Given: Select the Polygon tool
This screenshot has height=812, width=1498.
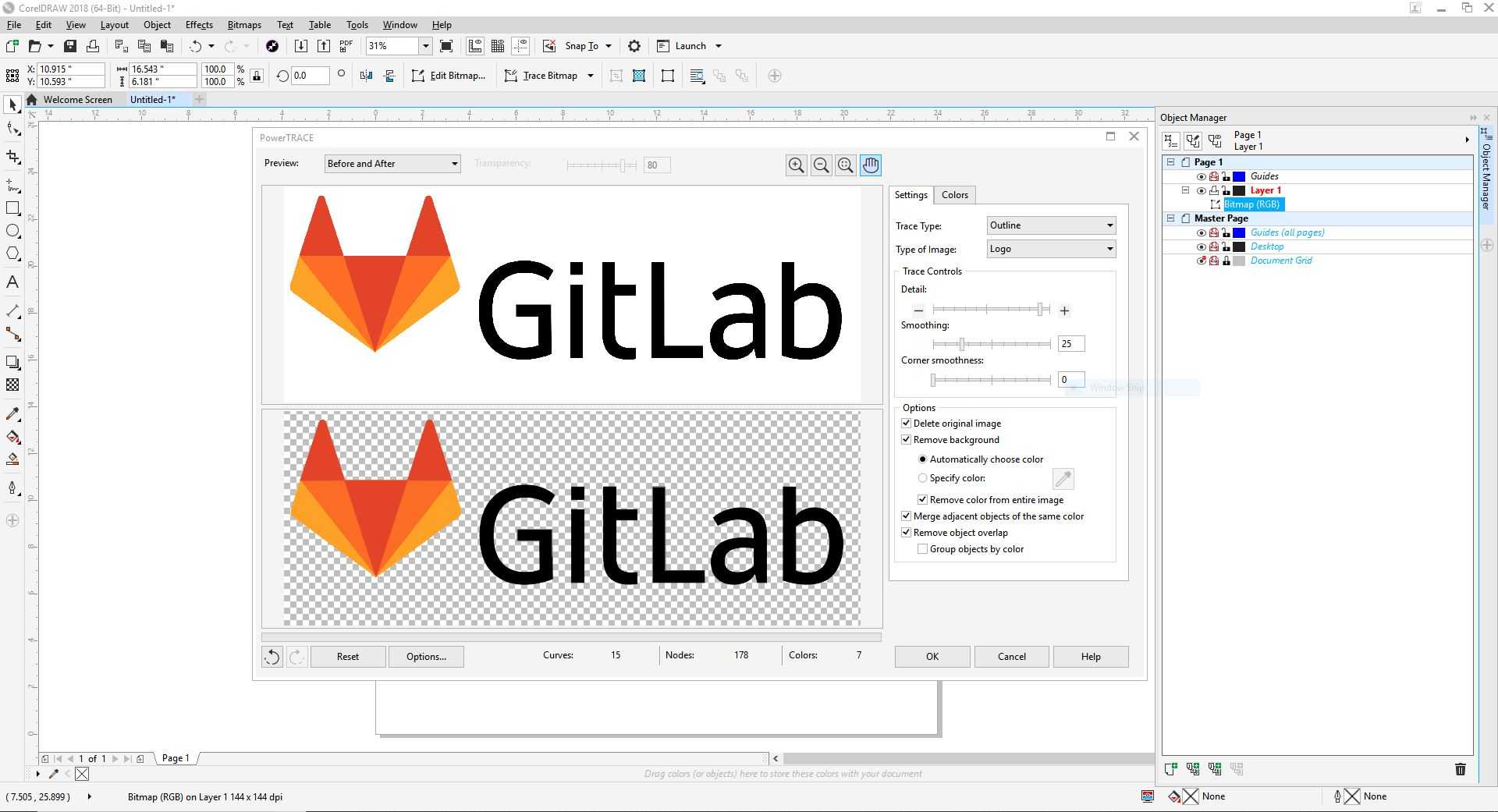Looking at the screenshot, I should pyautogui.click(x=12, y=254).
